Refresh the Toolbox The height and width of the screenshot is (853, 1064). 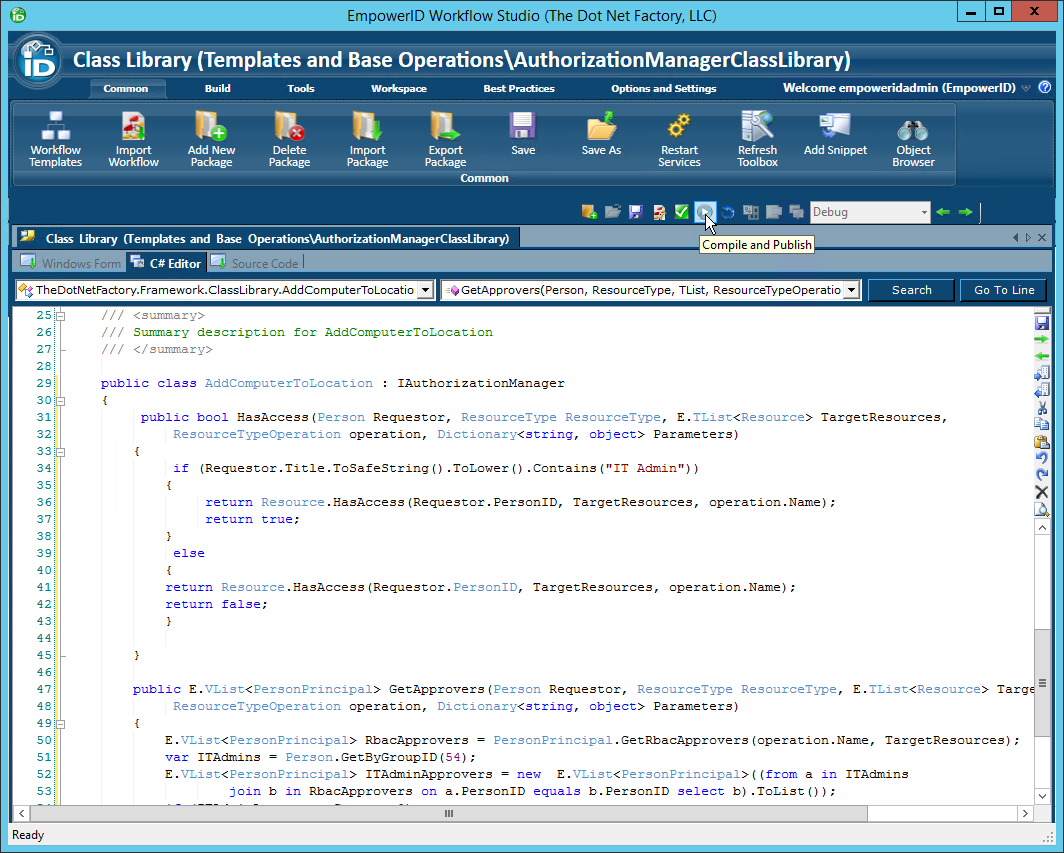757,138
